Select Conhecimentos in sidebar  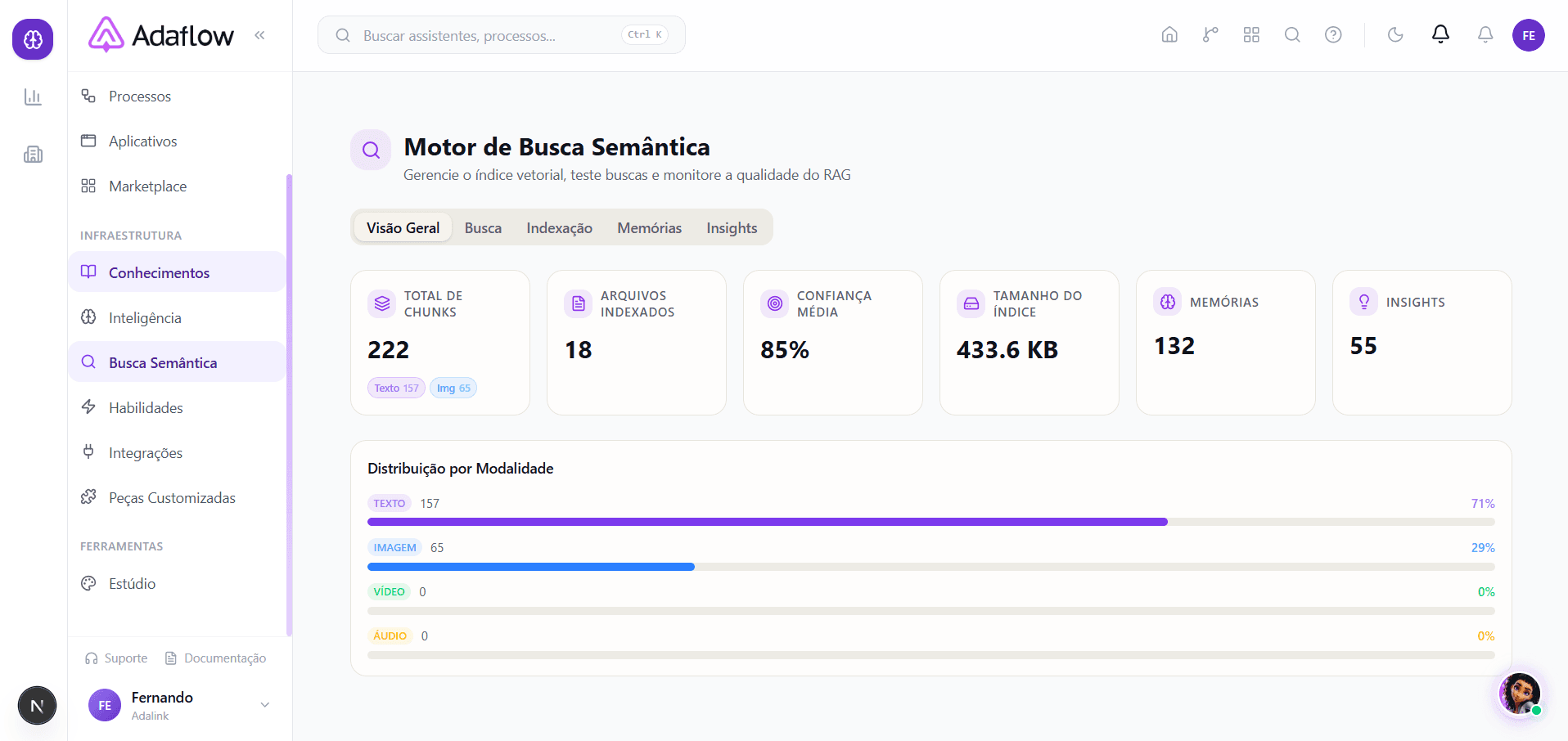tap(177, 272)
